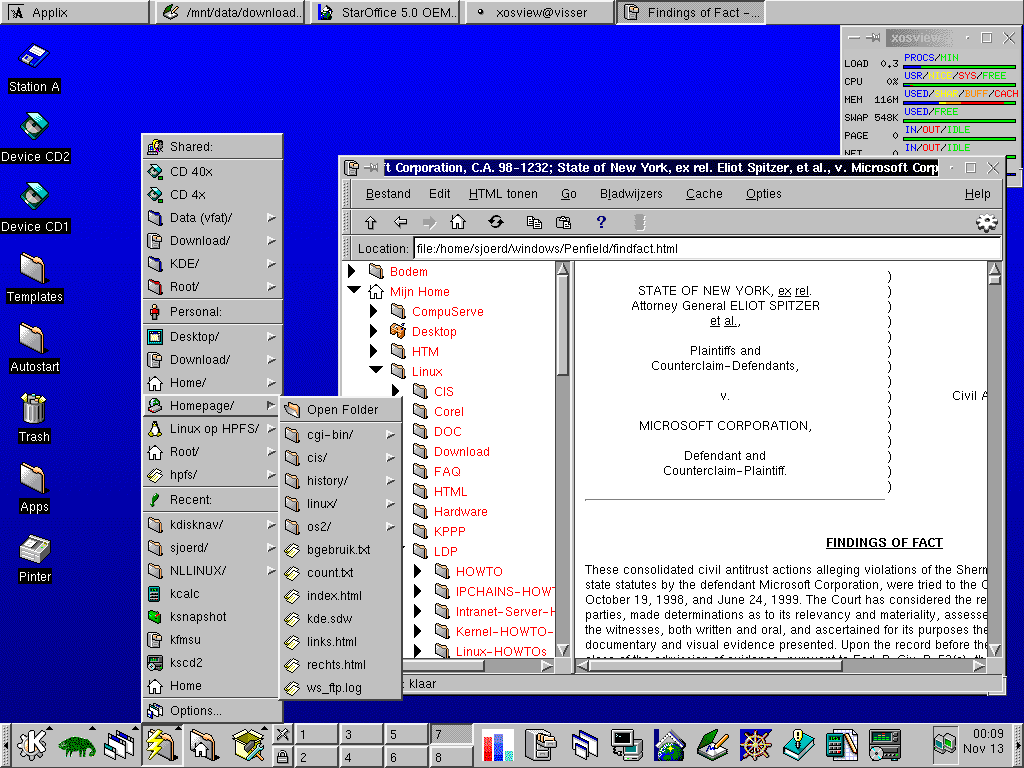Toggle sticky pin on the xosview window
Viewport: 1024px width, 768px height.
pyautogui.click(x=872, y=38)
